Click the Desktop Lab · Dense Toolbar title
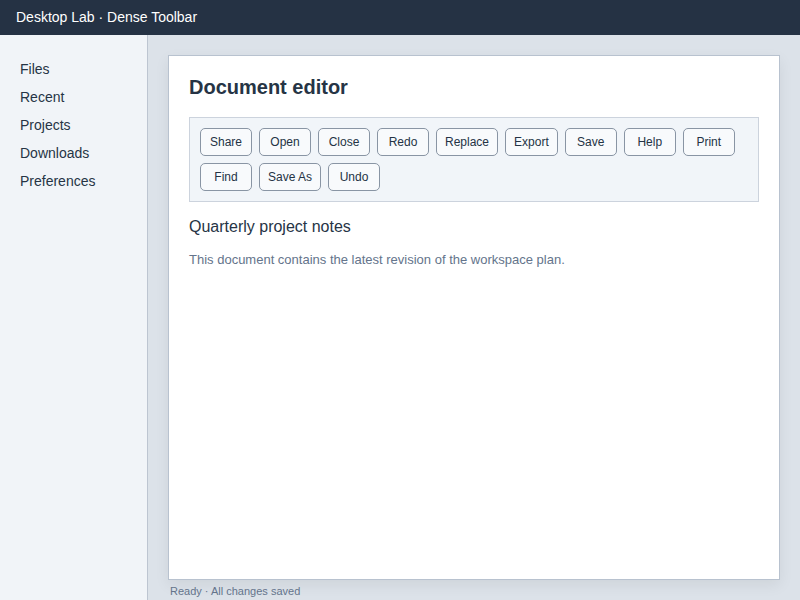 coord(107,17)
